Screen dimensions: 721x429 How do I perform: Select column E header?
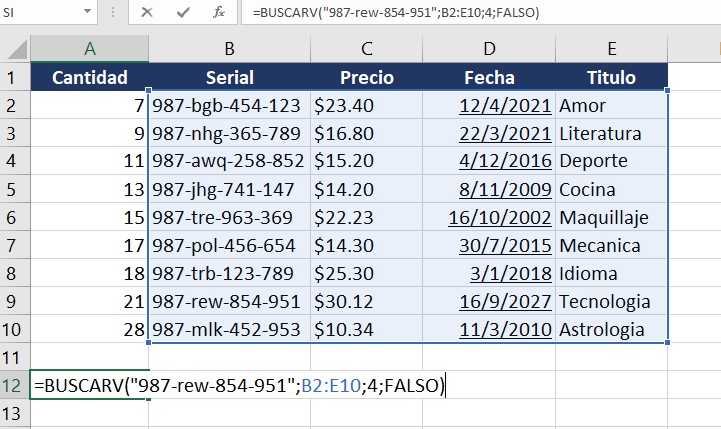pyautogui.click(x=611, y=48)
